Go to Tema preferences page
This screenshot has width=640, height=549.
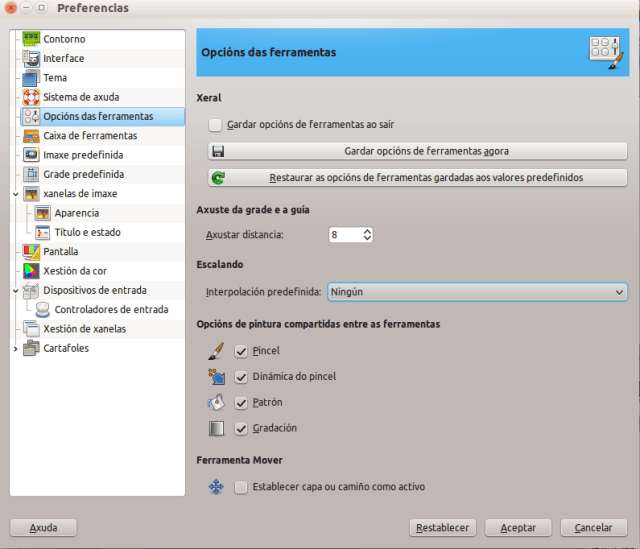click(x=55, y=78)
